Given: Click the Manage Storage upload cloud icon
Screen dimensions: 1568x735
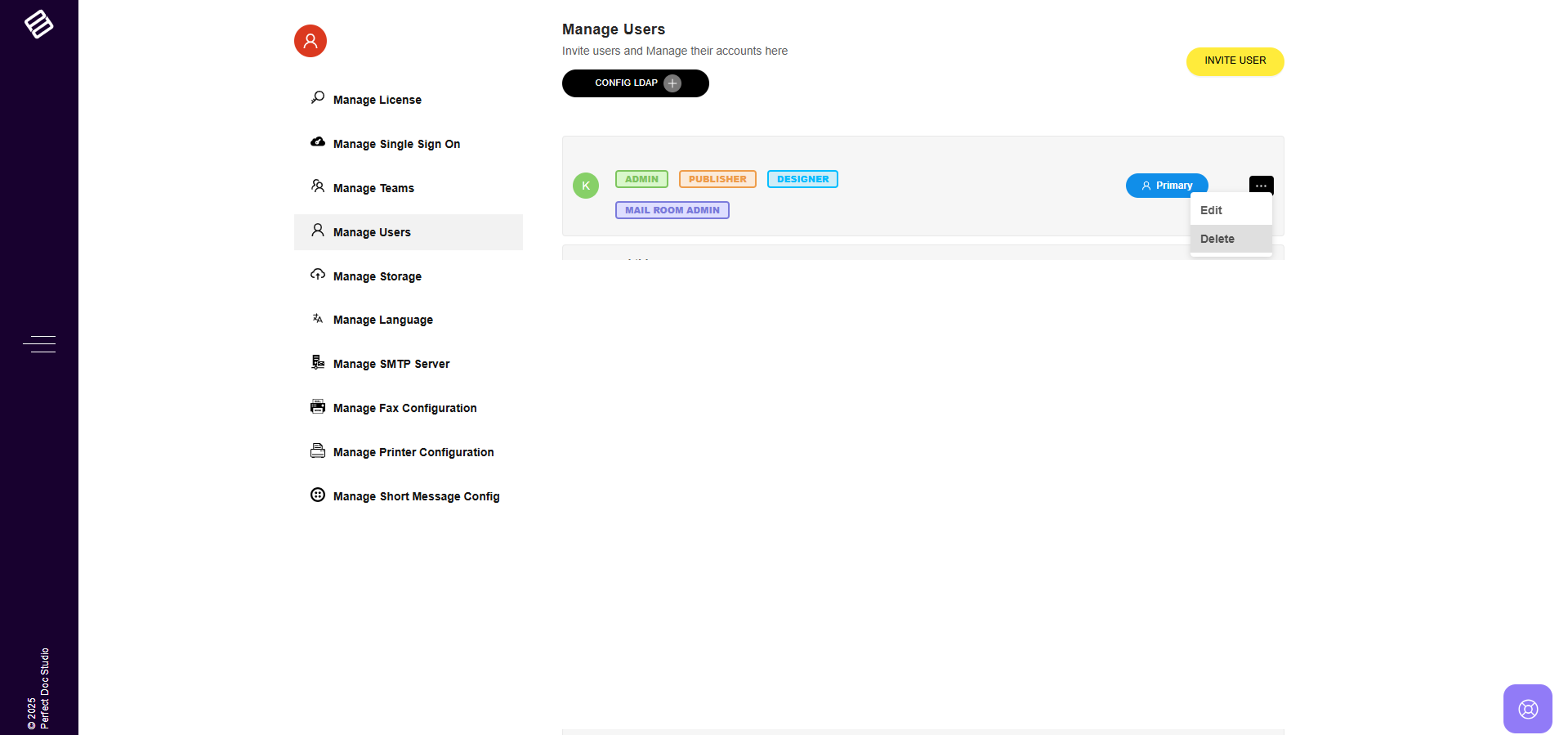Looking at the screenshot, I should (x=318, y=274).
